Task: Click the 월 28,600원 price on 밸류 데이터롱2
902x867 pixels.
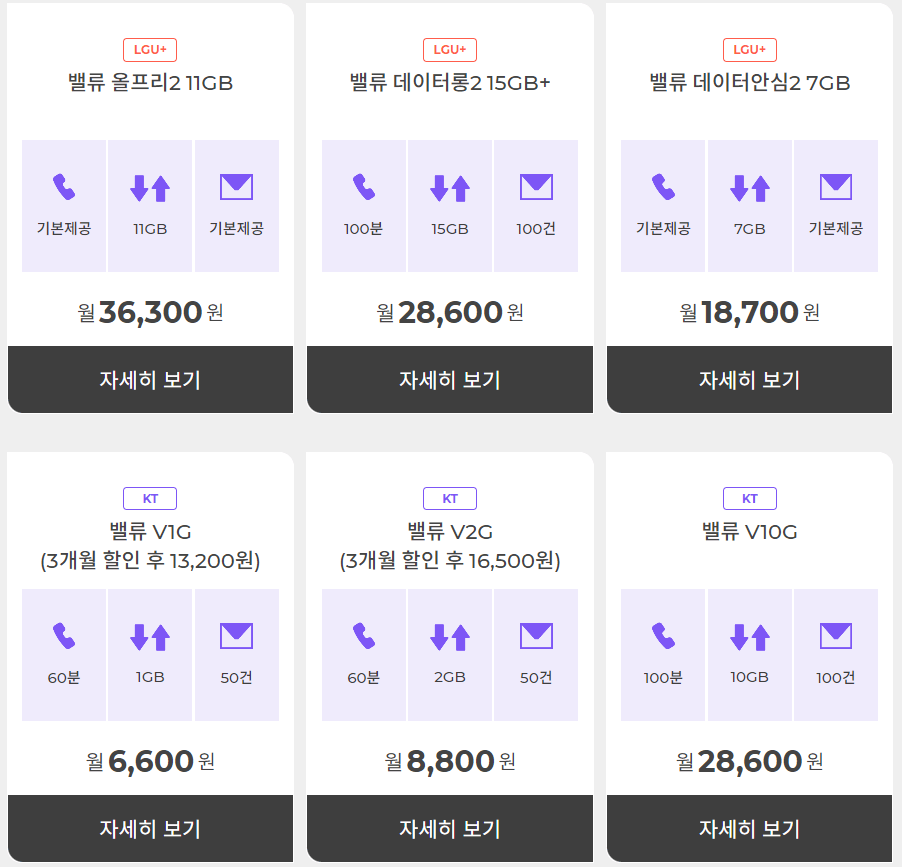Action: coord(449,311)
